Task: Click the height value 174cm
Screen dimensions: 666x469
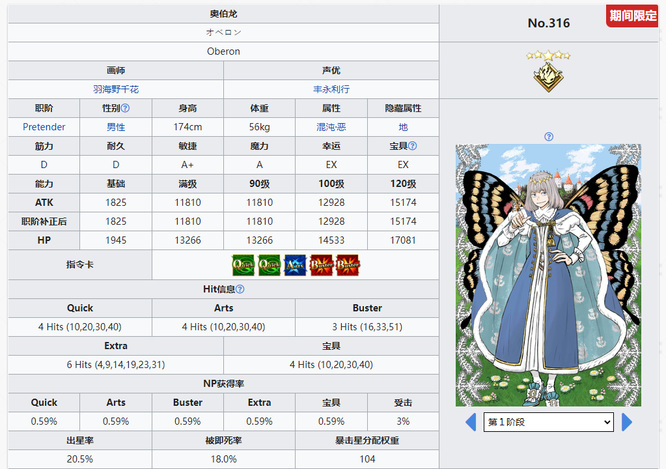Action: pyautogui.click(x=188, y=127)
